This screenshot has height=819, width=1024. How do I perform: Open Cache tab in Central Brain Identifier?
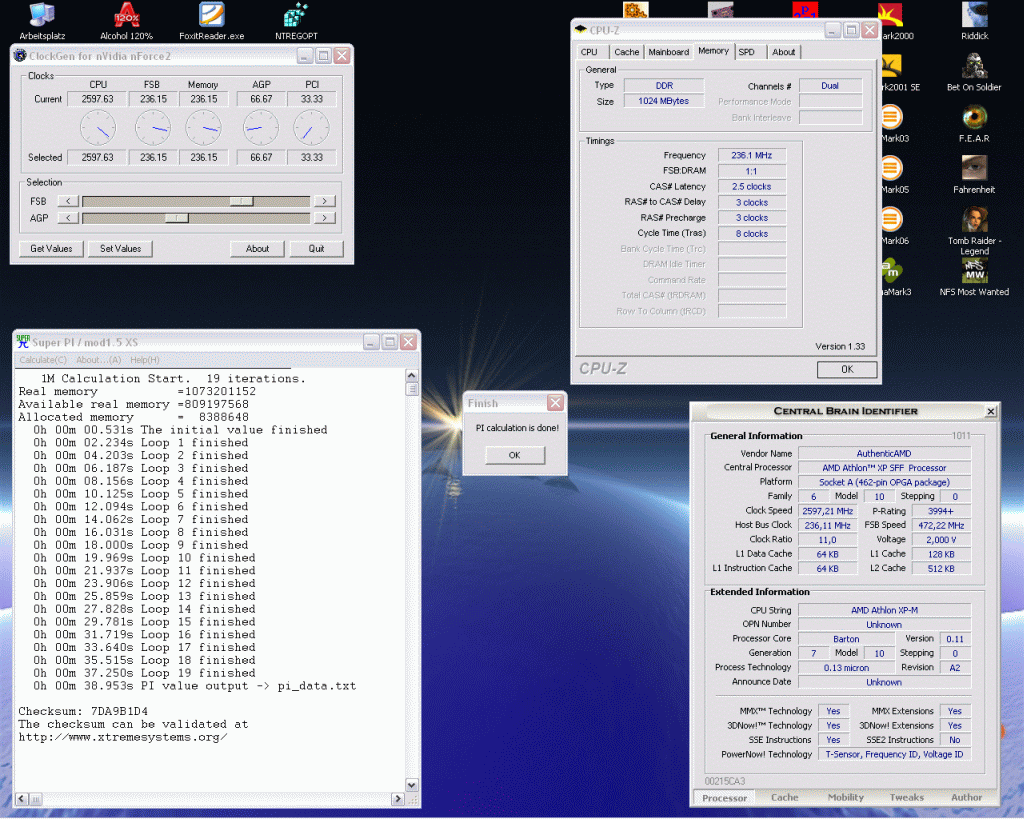pyautogui.click(x=784, y=797)
